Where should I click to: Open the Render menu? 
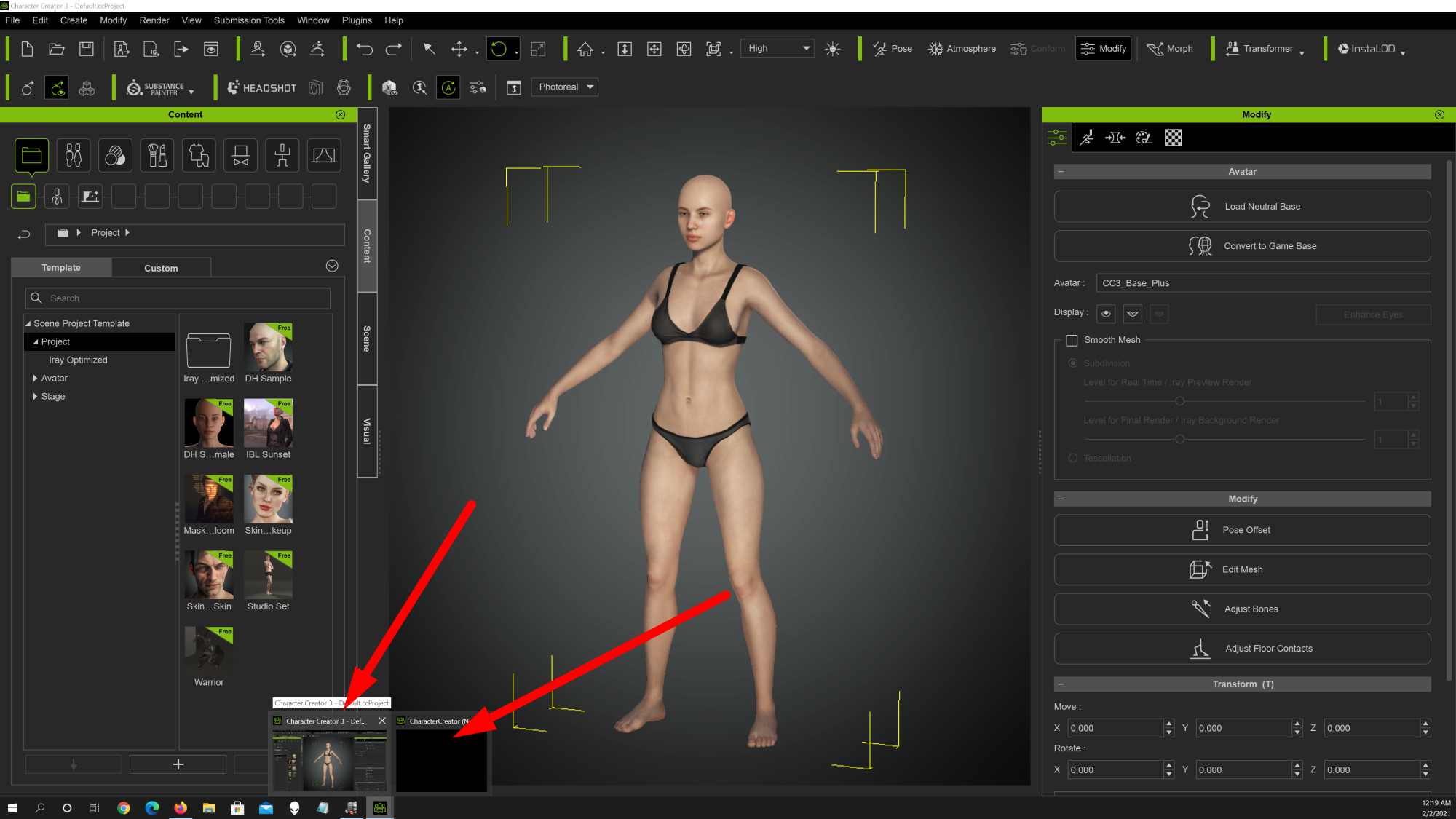pos(154,20)
